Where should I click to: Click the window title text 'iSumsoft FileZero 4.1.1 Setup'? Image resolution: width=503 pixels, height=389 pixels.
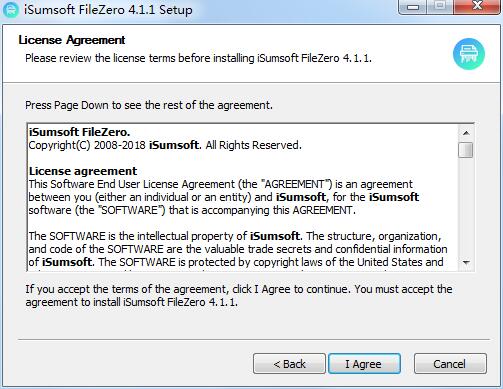point(108,10)
